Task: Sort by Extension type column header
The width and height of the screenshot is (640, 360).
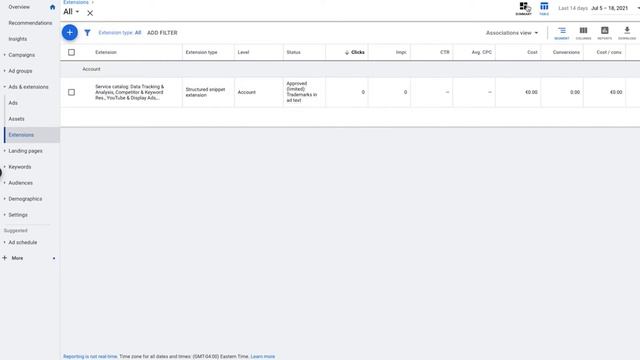Action: coord(201,52)
